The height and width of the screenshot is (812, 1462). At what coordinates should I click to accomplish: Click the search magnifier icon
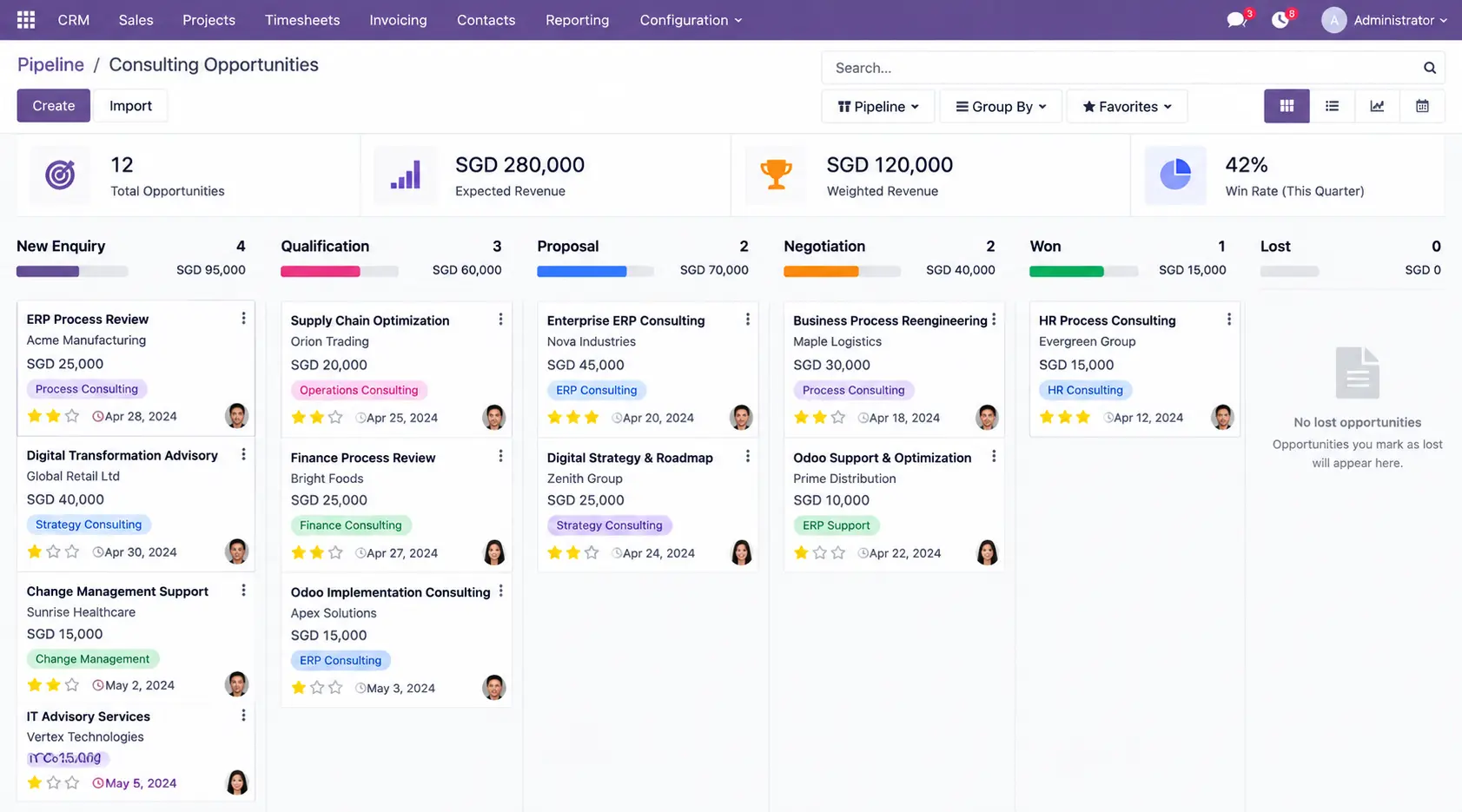pyautogui.click(x=1429, y=68)
